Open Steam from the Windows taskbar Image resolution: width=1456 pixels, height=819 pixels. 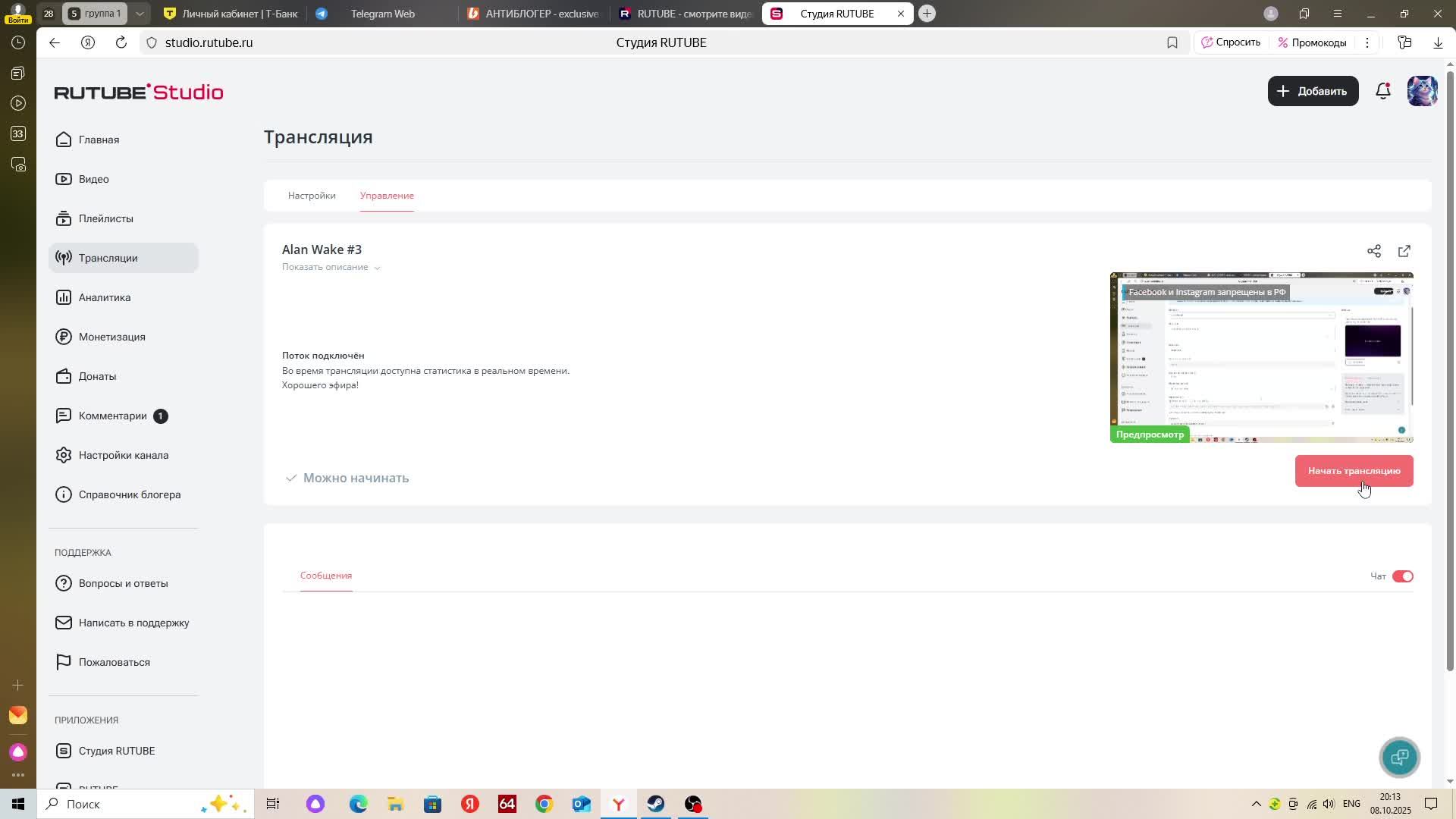click(656, 804)
